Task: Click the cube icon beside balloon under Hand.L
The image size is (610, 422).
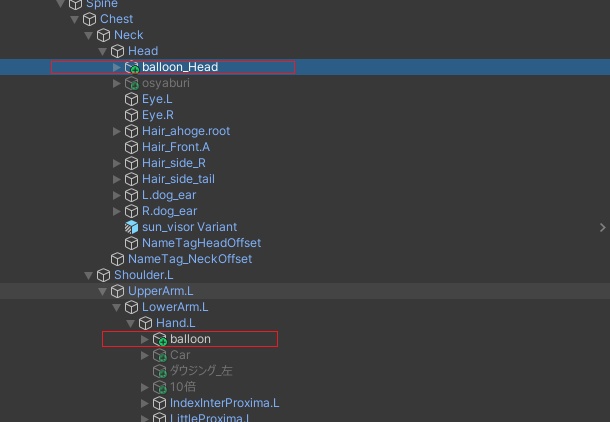Action: (159, 339)
